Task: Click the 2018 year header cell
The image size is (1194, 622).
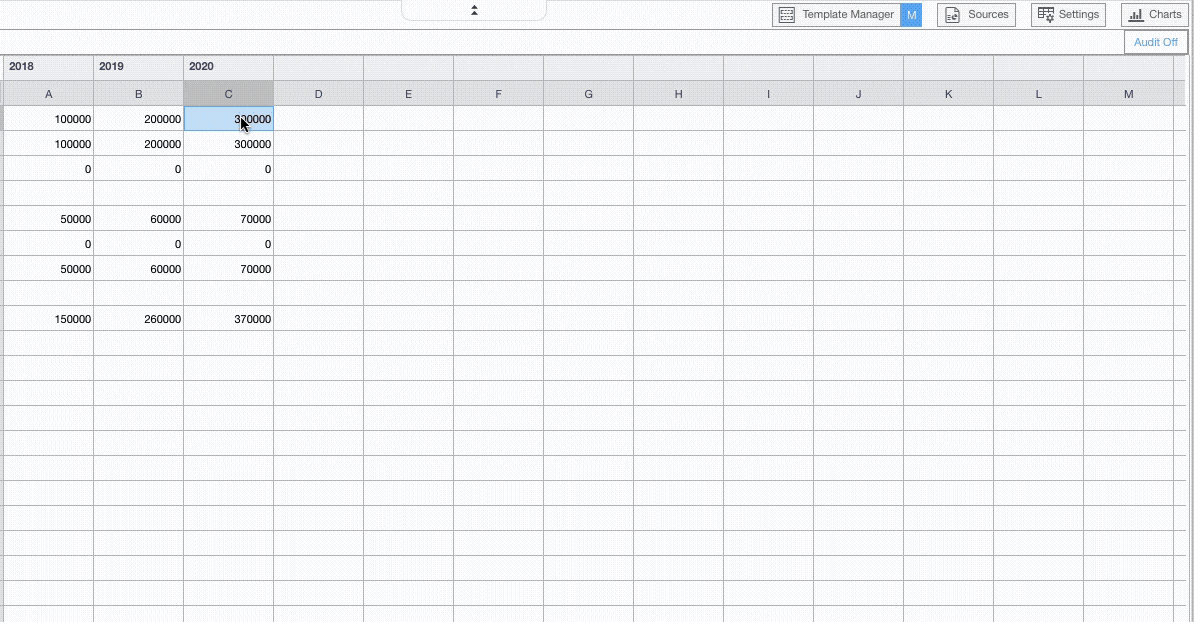Action: tap(49, 66)
